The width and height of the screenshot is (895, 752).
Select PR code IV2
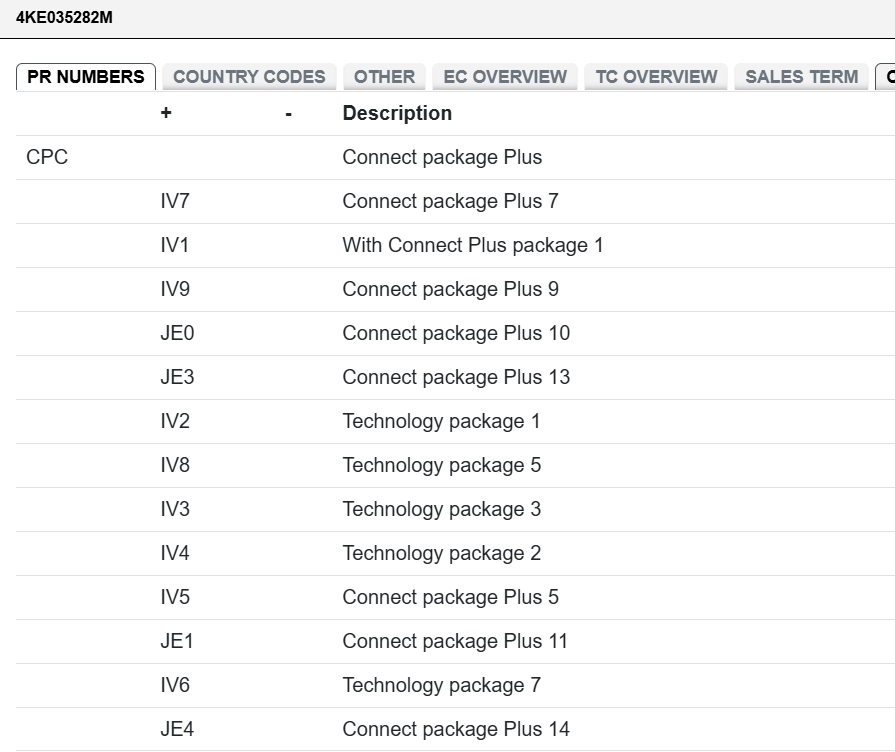(175, 421)
